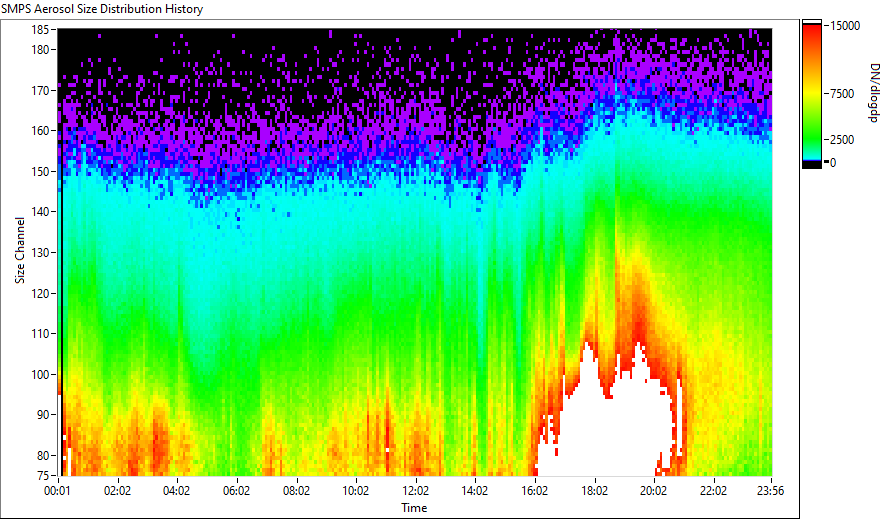Click the 2500 color scale value

pos(842,140)
